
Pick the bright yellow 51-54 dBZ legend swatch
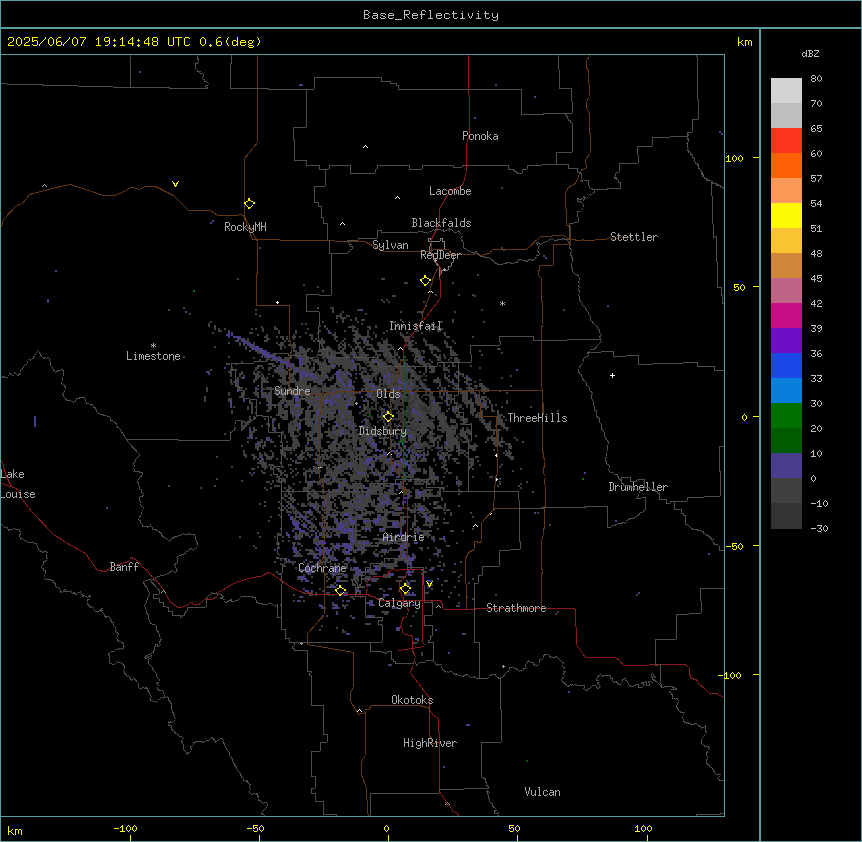pyautogui.click(x=786, y=216)
